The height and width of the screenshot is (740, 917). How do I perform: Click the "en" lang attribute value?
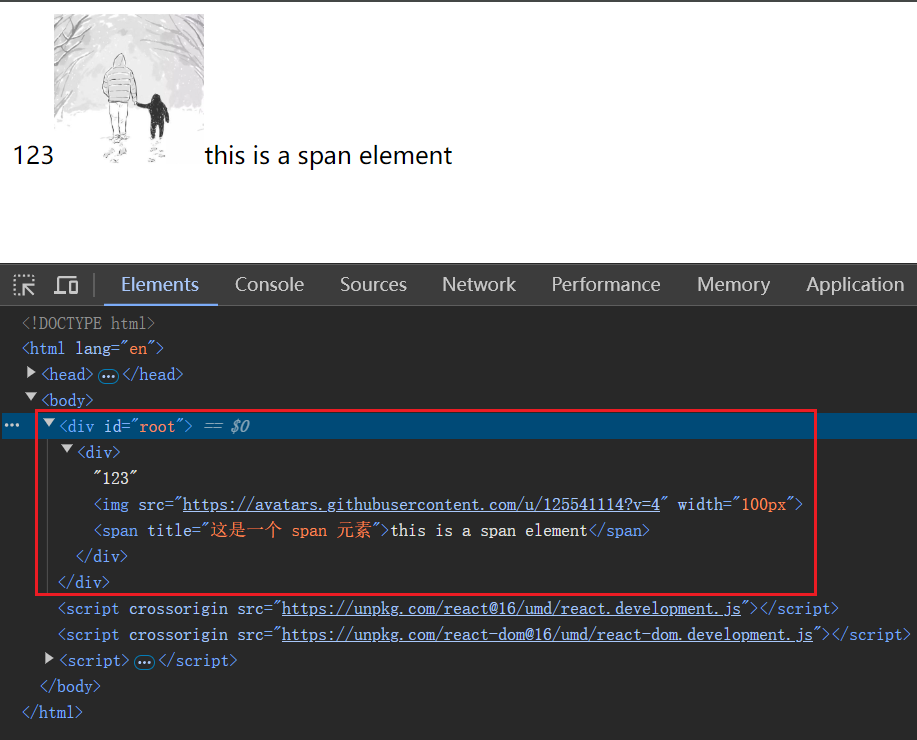pos(138,349)
